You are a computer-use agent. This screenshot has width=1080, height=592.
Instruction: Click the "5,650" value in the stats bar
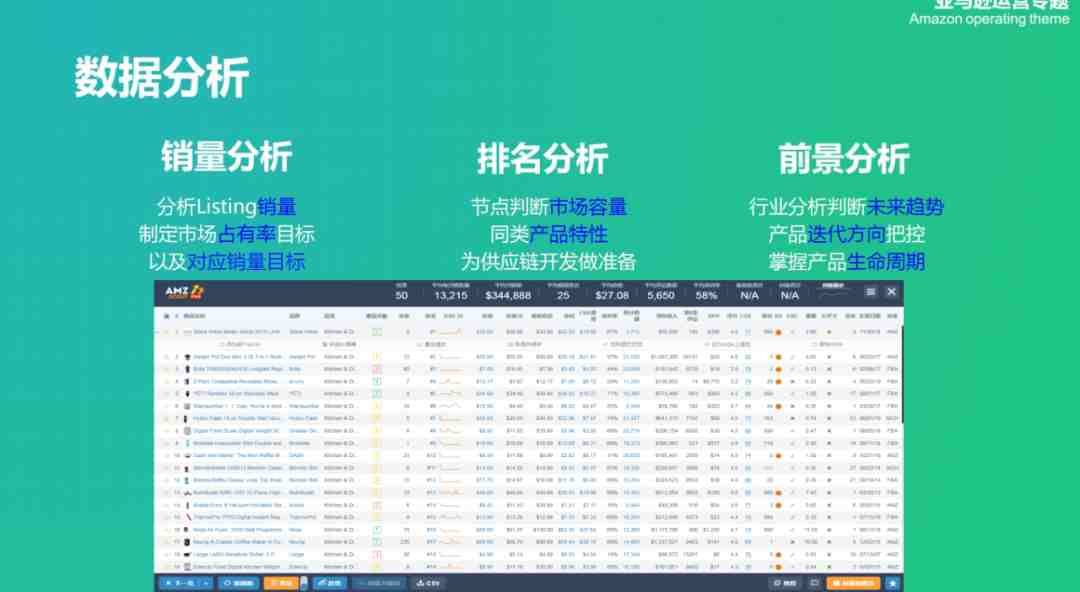click(x=661, y=295)
